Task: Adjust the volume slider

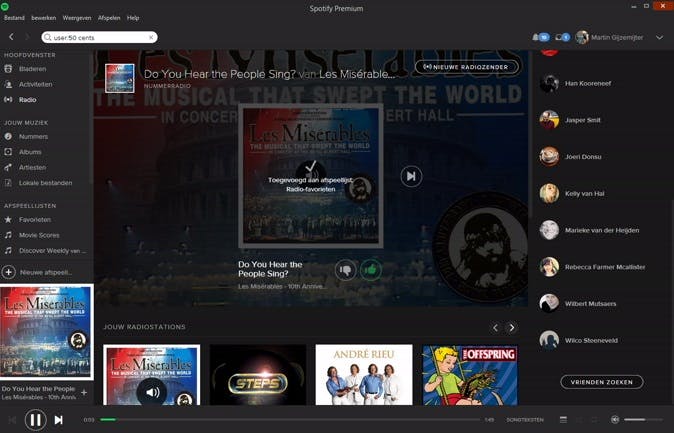Action: 643,420
